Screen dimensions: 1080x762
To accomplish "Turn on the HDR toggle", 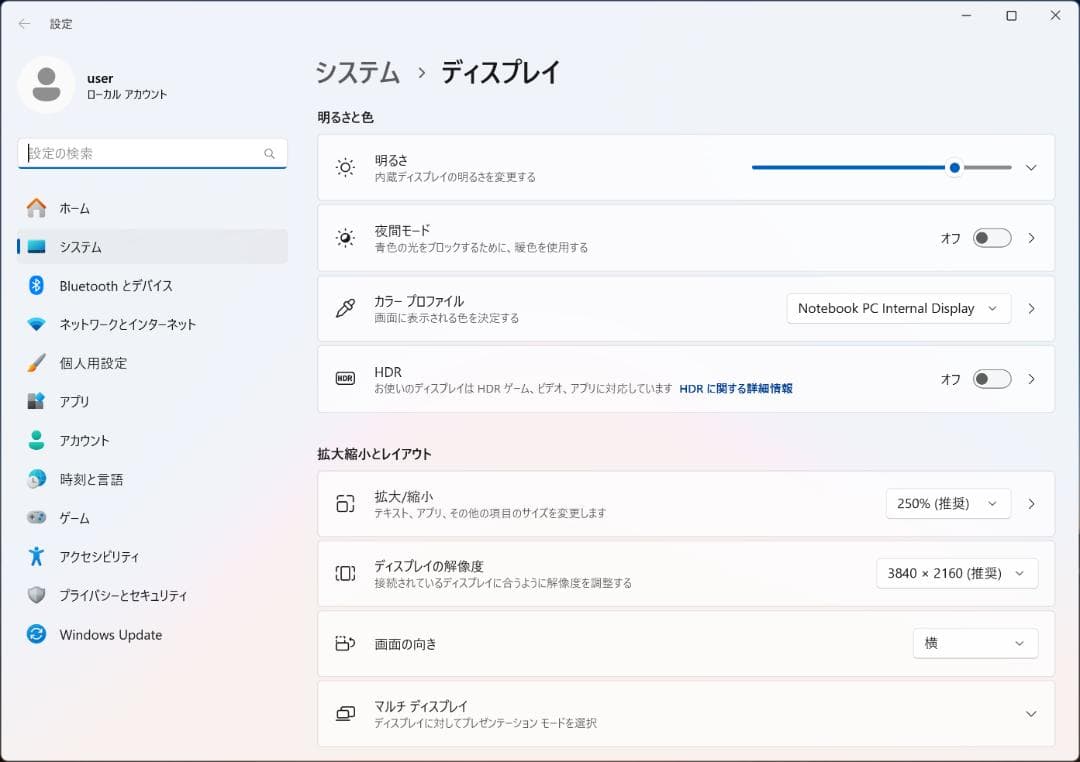I will pos(991,379).
